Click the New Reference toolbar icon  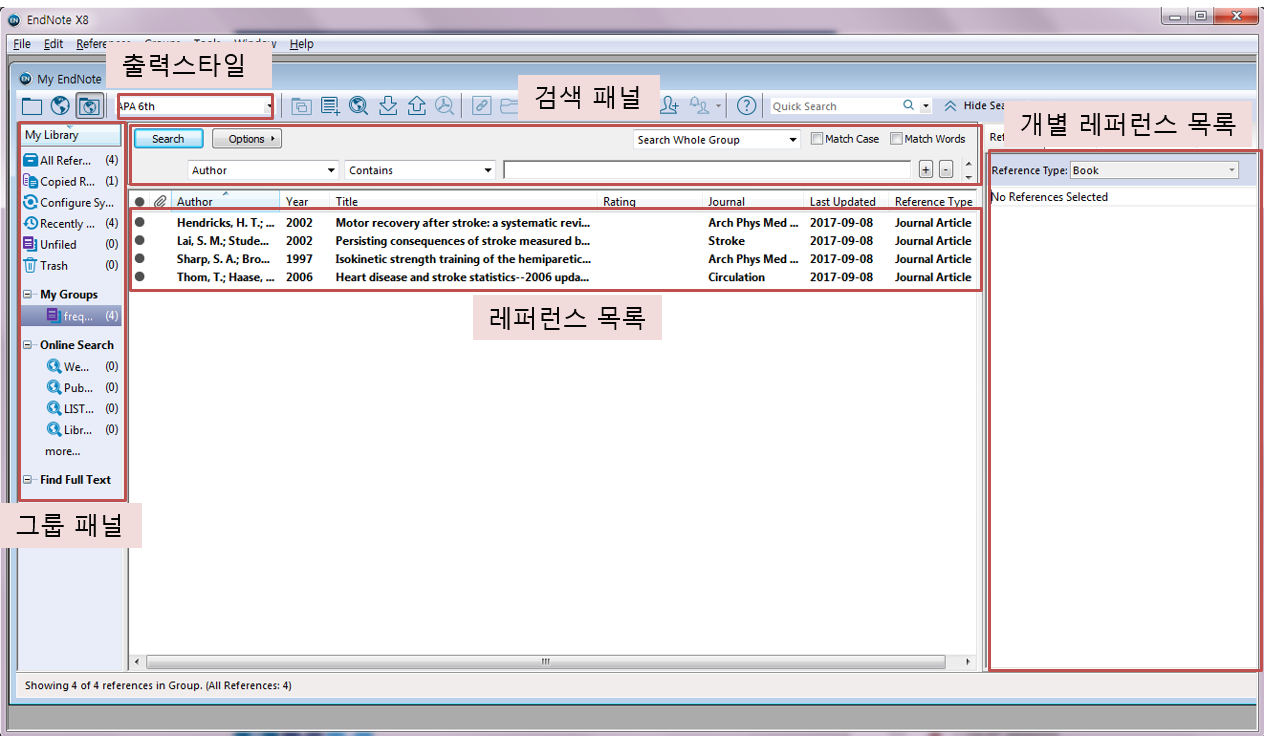330,106
